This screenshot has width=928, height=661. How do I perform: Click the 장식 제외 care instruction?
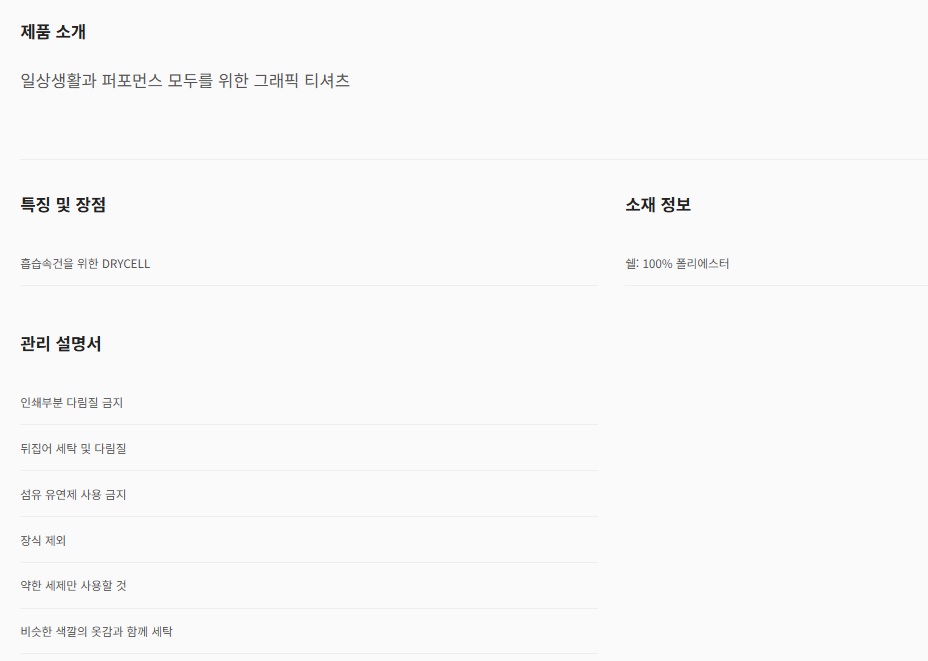(x=43, y=540)
